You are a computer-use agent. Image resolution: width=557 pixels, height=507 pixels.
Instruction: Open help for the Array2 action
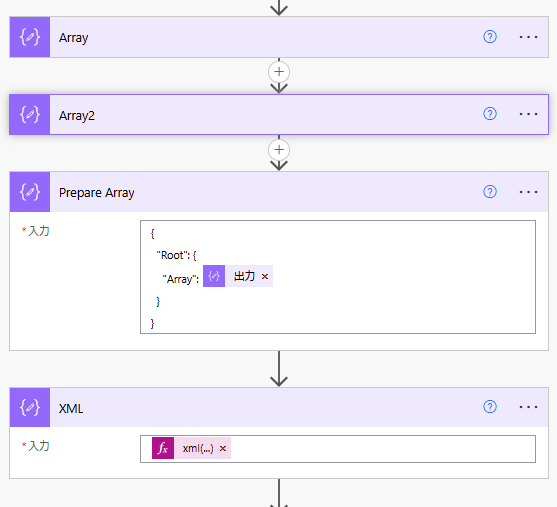pyautogui.click(x=490, y=114)
